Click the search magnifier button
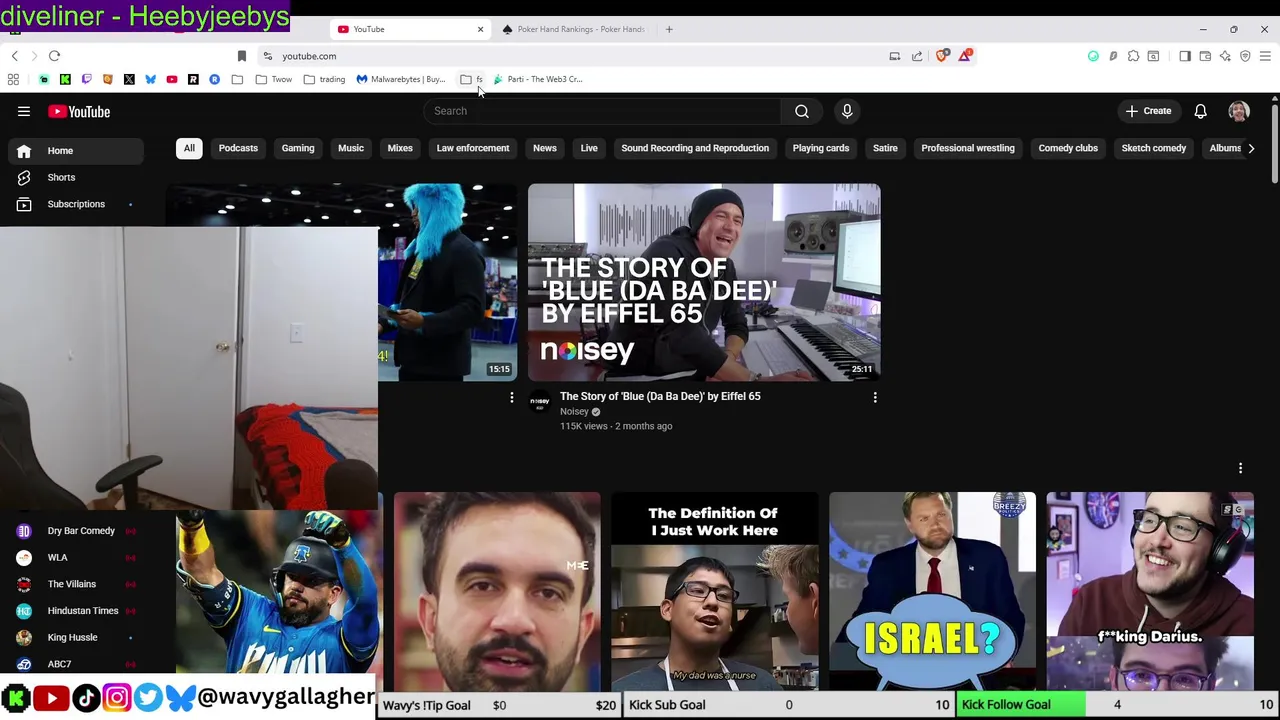 802,111
